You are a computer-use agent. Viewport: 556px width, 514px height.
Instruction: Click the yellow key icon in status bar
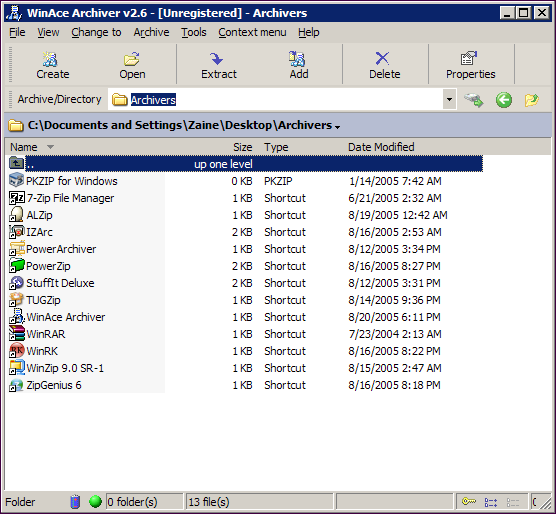469,501
